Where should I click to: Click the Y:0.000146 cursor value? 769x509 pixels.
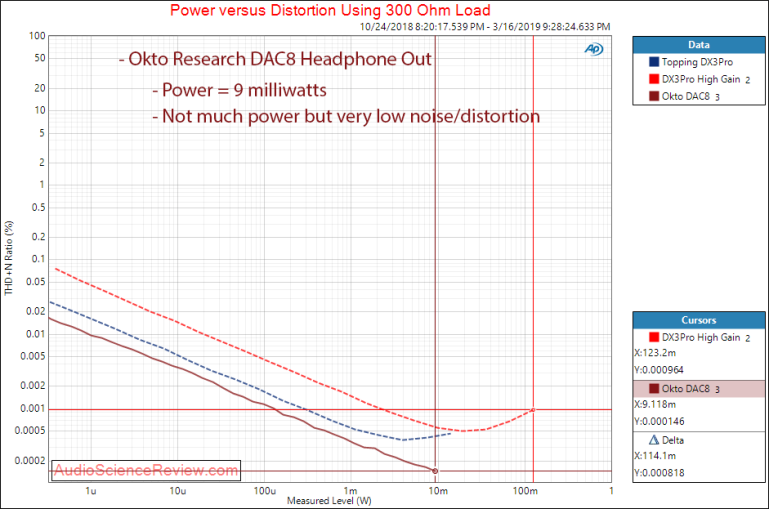(659, 421)
